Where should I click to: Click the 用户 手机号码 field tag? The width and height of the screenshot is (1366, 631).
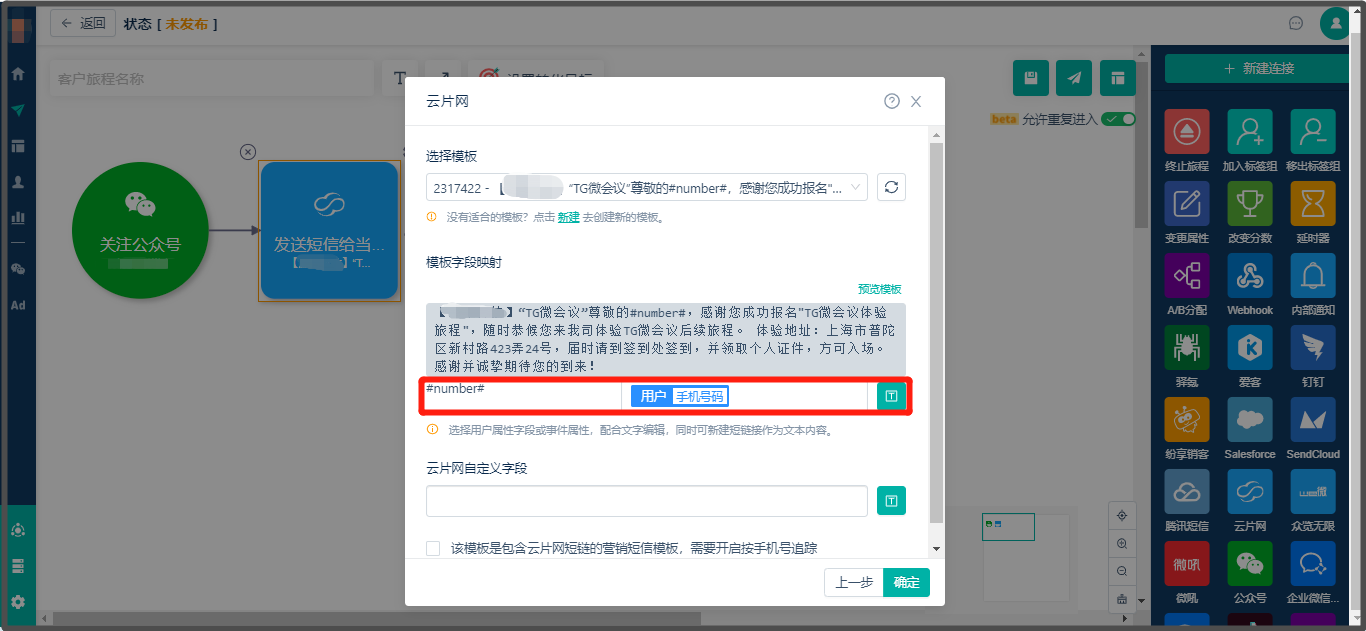(680, 396)
